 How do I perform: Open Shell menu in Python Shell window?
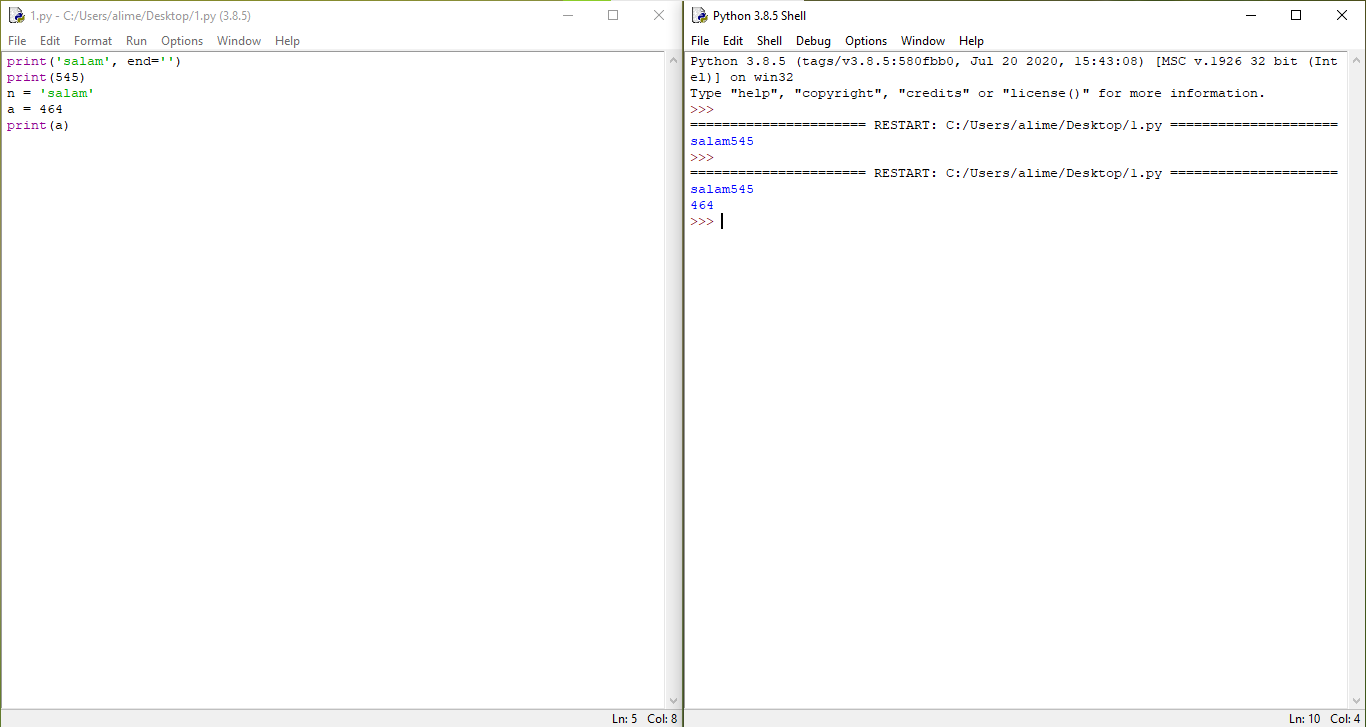[769, 41]
